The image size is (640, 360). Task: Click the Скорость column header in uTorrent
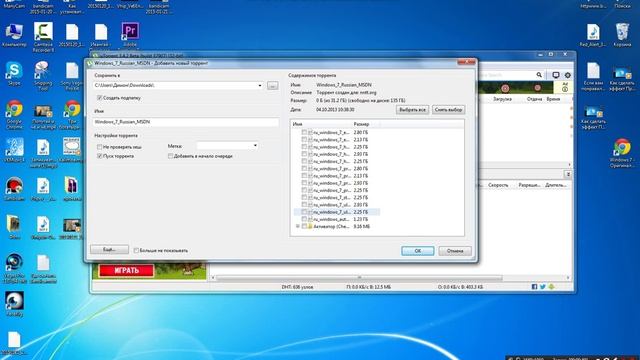(x=498, y=185)
